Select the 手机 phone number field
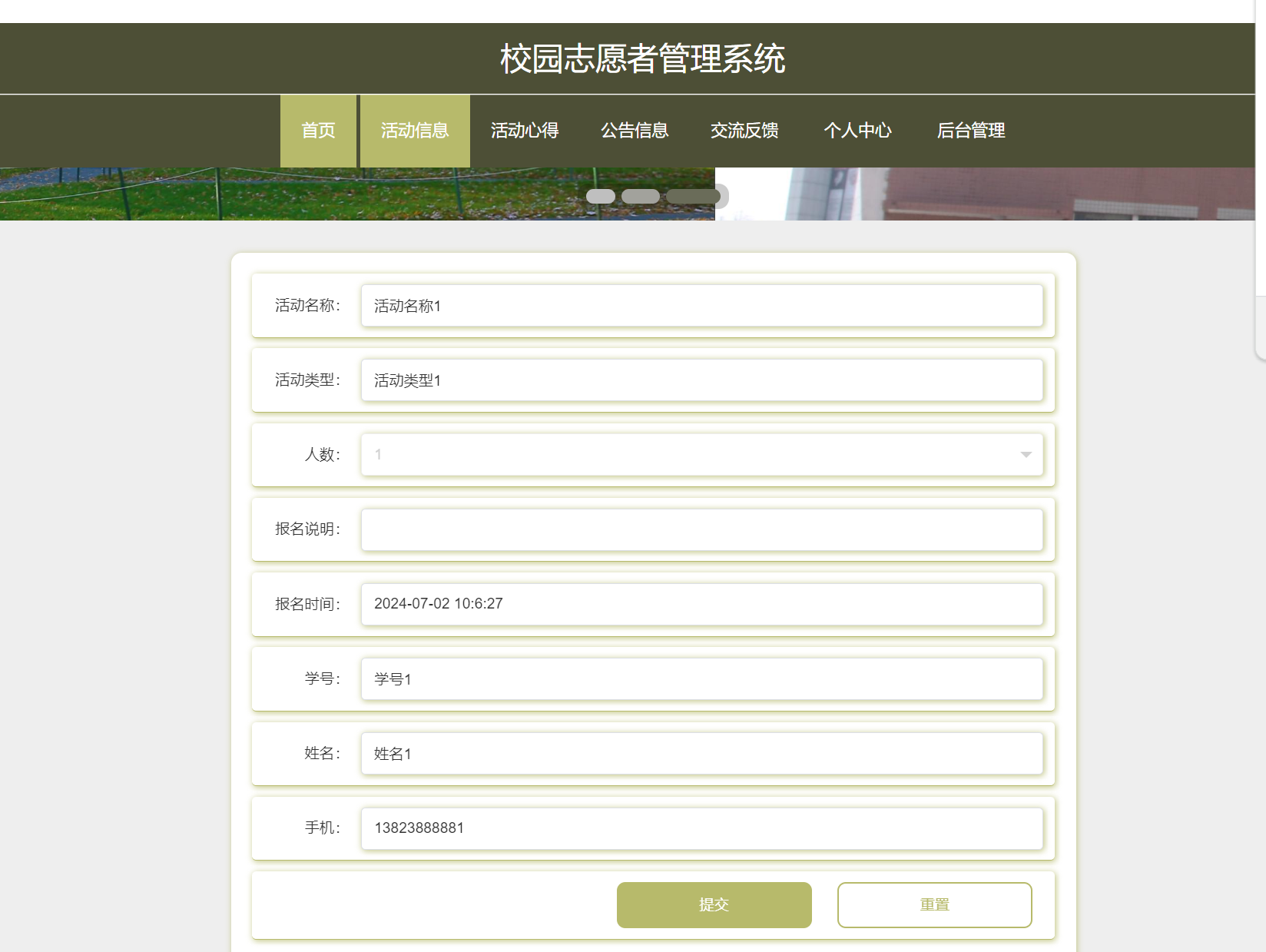Screen dimensions: 1266x952 [701, 828]
